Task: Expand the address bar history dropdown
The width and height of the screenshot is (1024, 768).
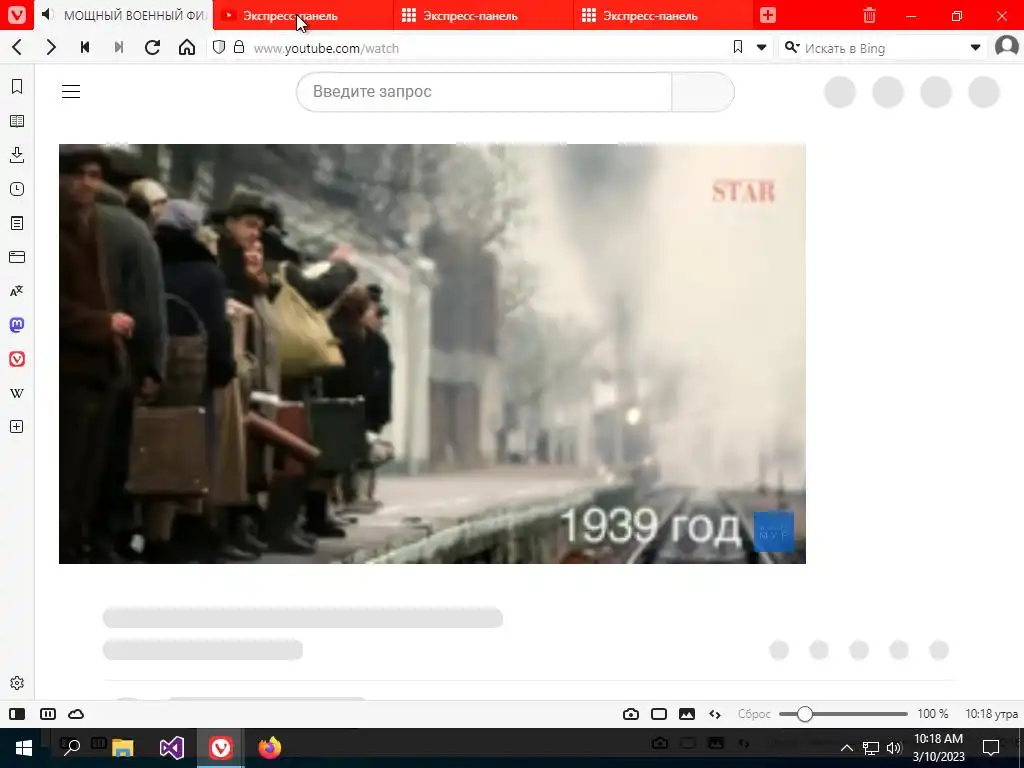Action: 761,47
